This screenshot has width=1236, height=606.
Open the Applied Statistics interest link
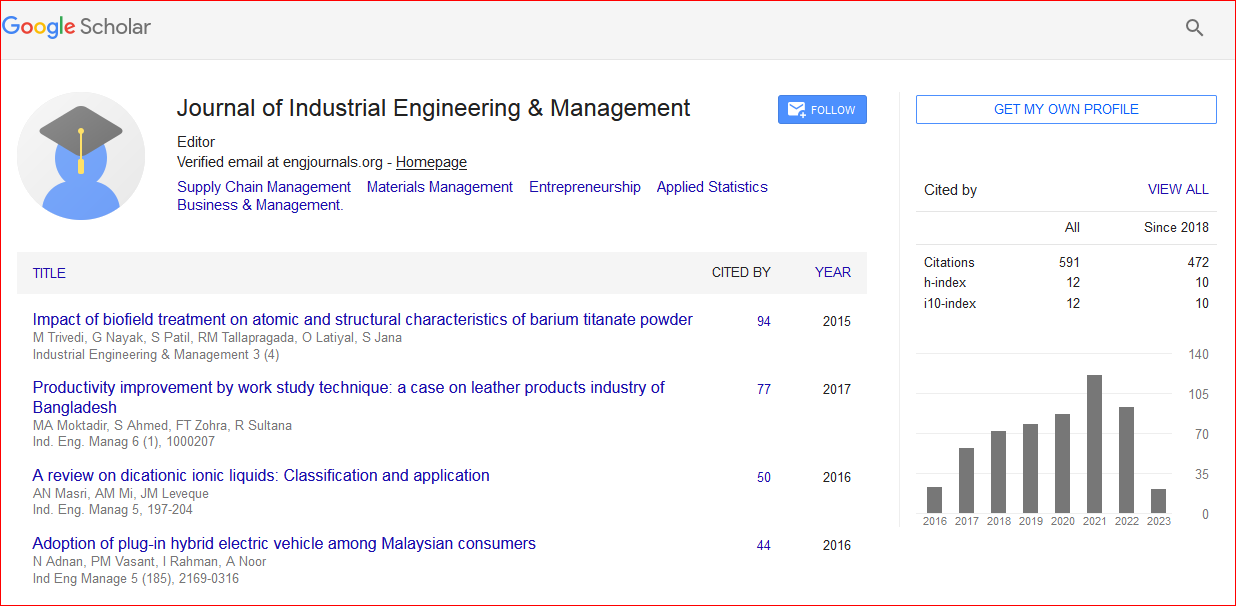(x=712, y=187)
